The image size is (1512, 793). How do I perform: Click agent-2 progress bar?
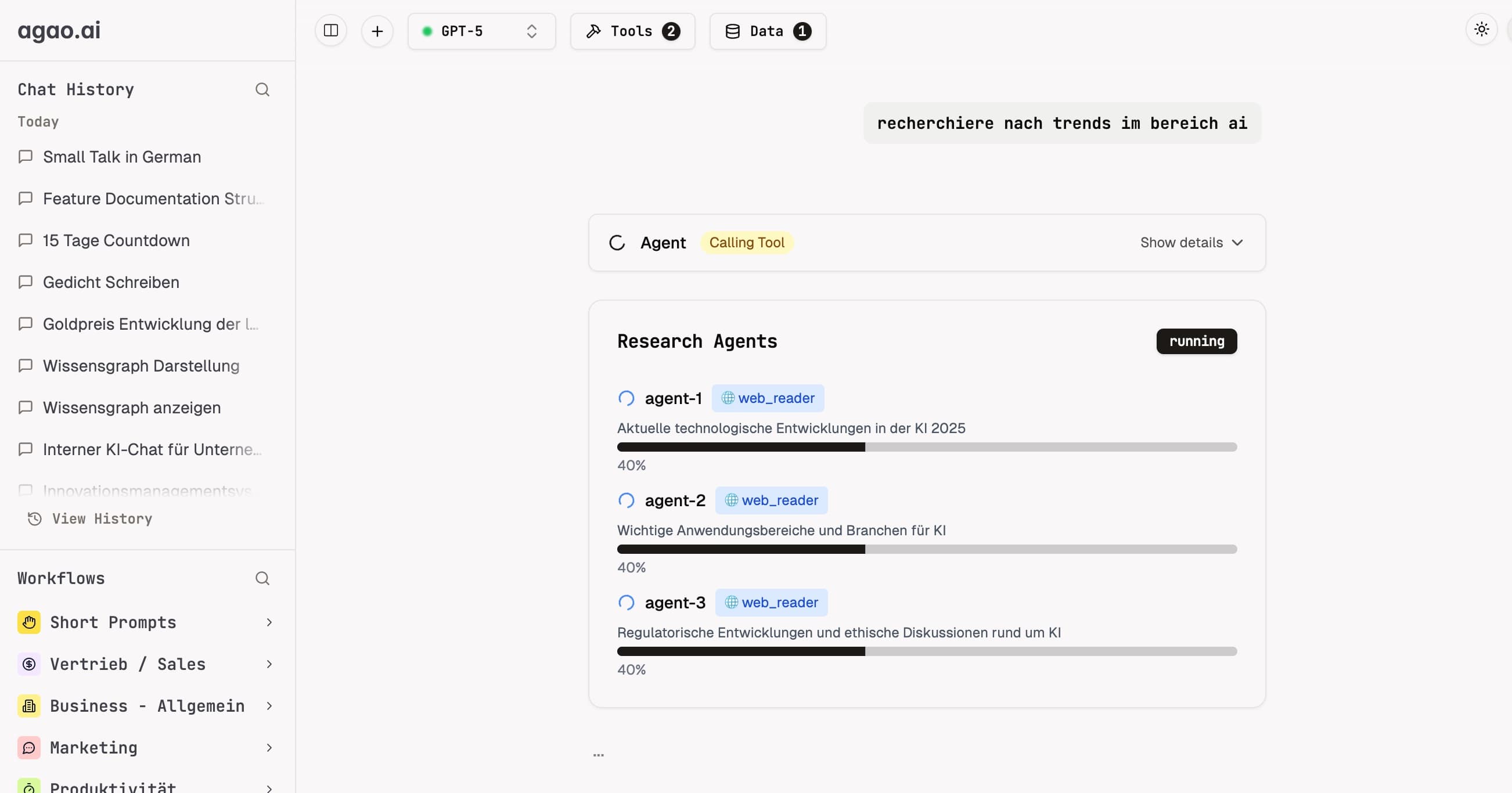click(x=927, y=549)
